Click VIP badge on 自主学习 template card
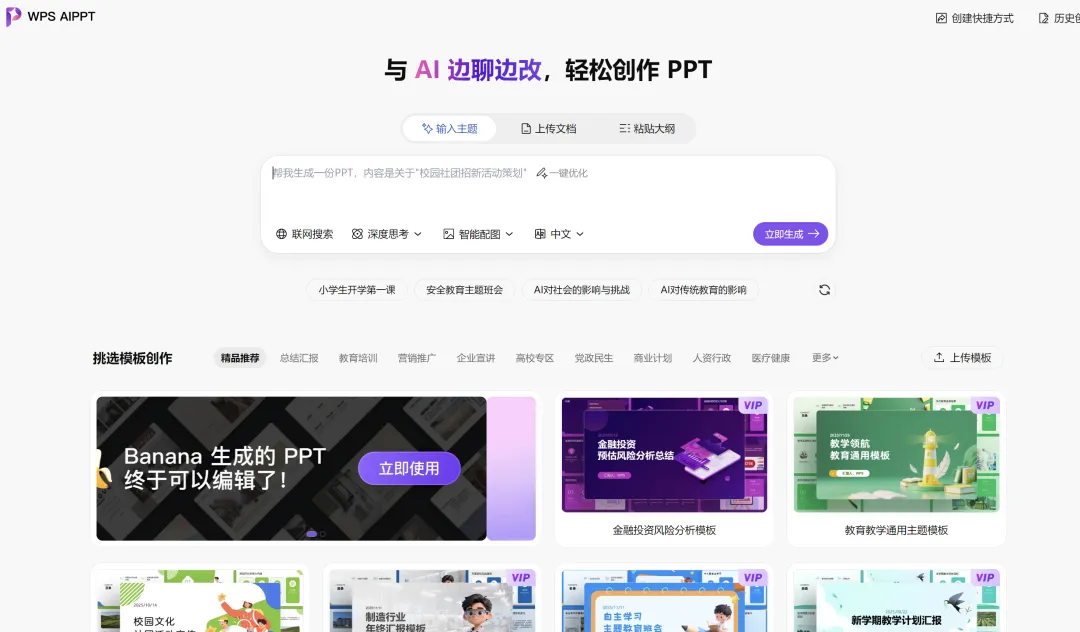Viewport: 1080px width, 632px height. [753, 578]
